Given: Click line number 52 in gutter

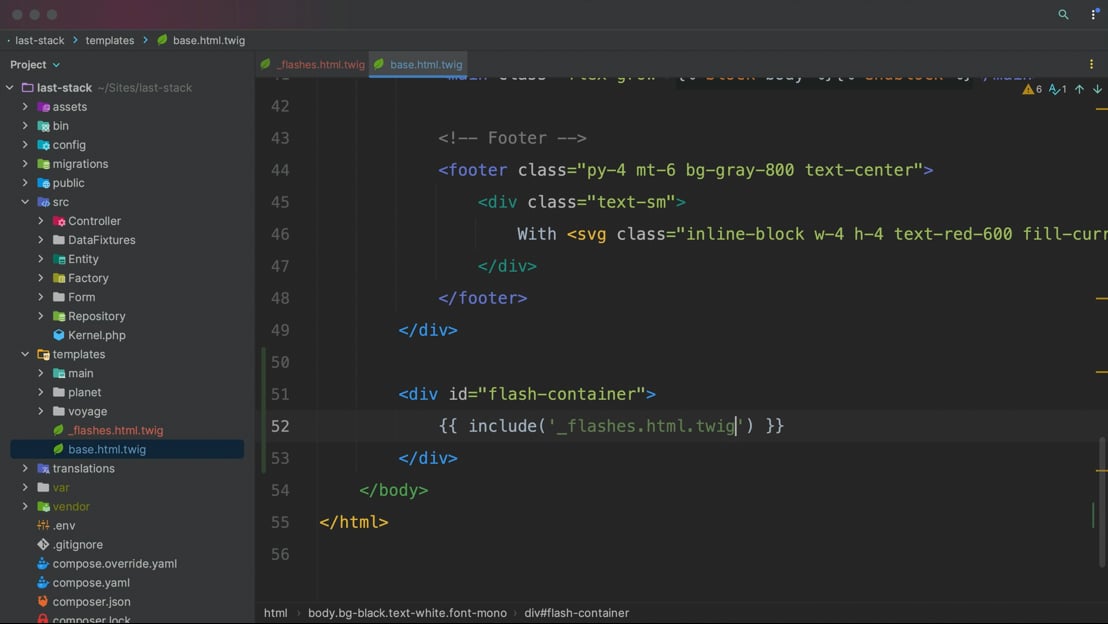Looking at the screenshot, I should pos(280,426).
